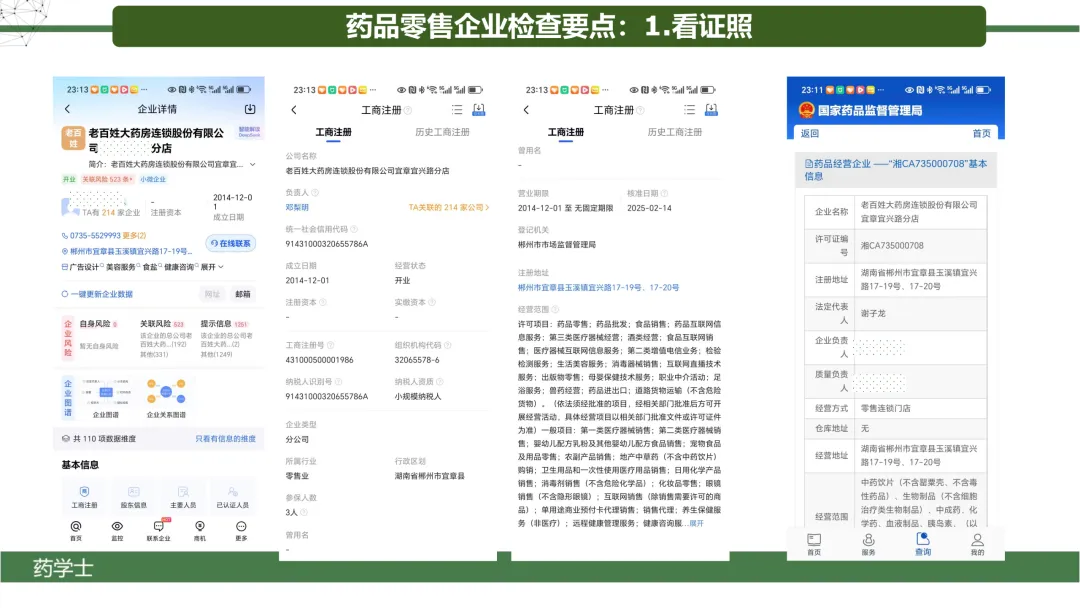Switch to 历史工商注册 tab on third phone

point(674,132)
